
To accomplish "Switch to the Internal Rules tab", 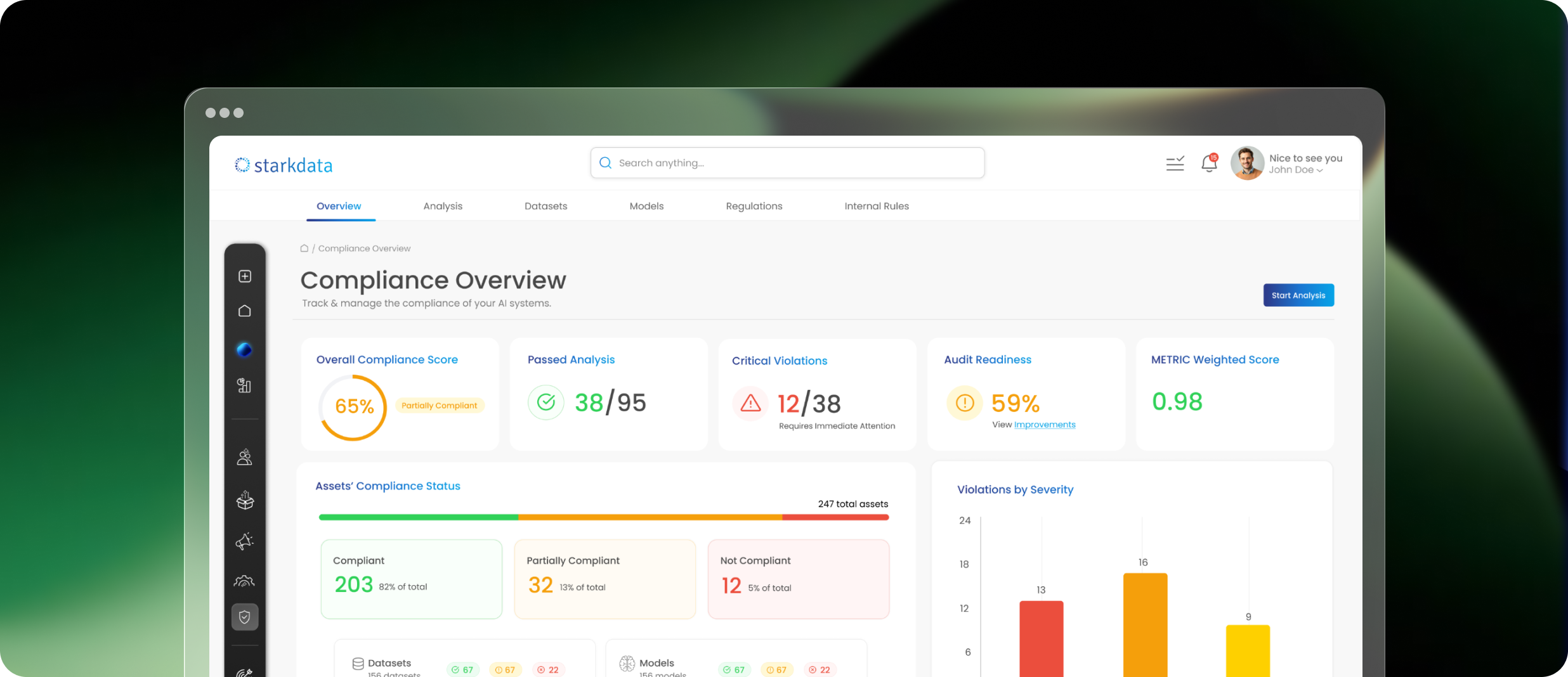I will (877, 206).
